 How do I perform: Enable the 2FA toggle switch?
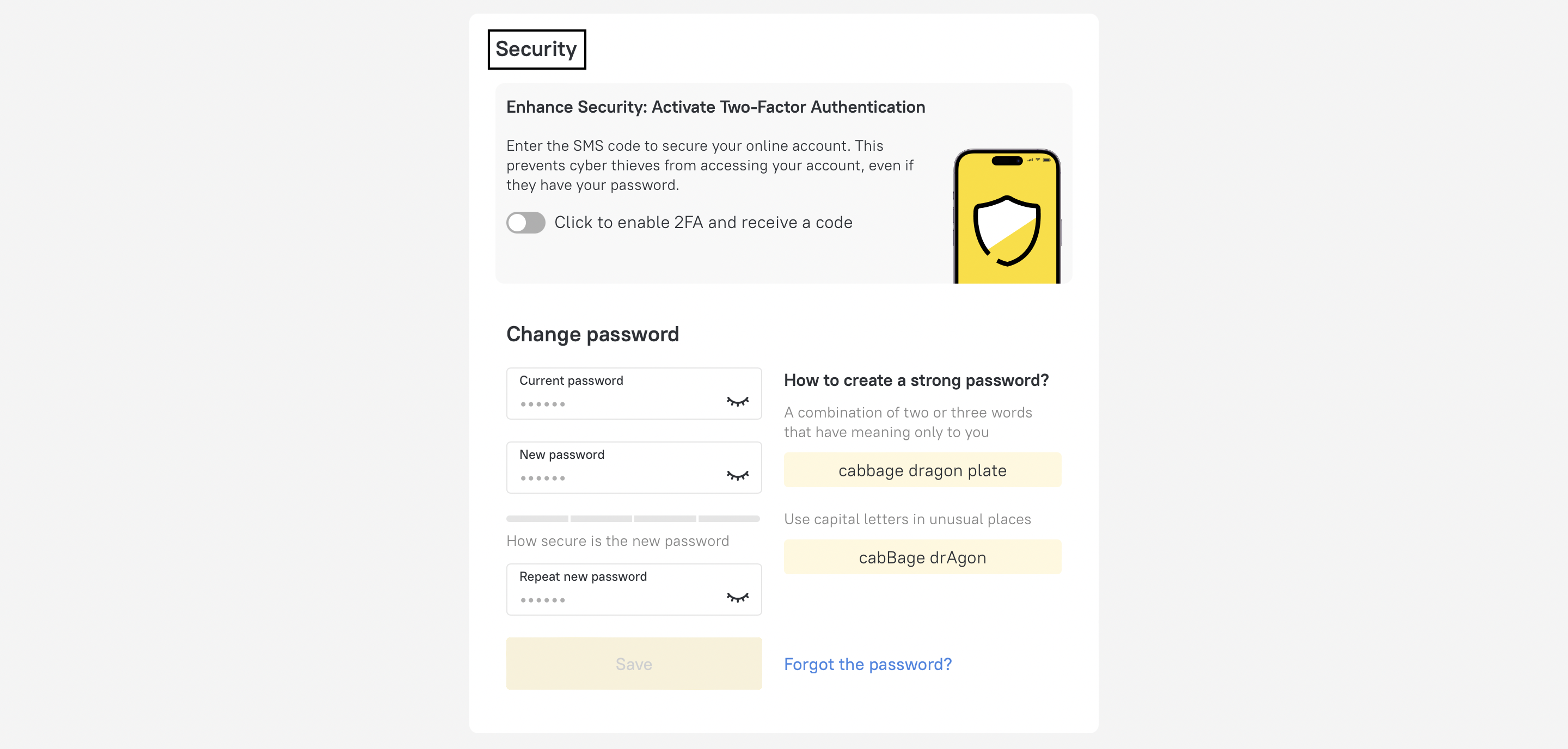[525, 223]
